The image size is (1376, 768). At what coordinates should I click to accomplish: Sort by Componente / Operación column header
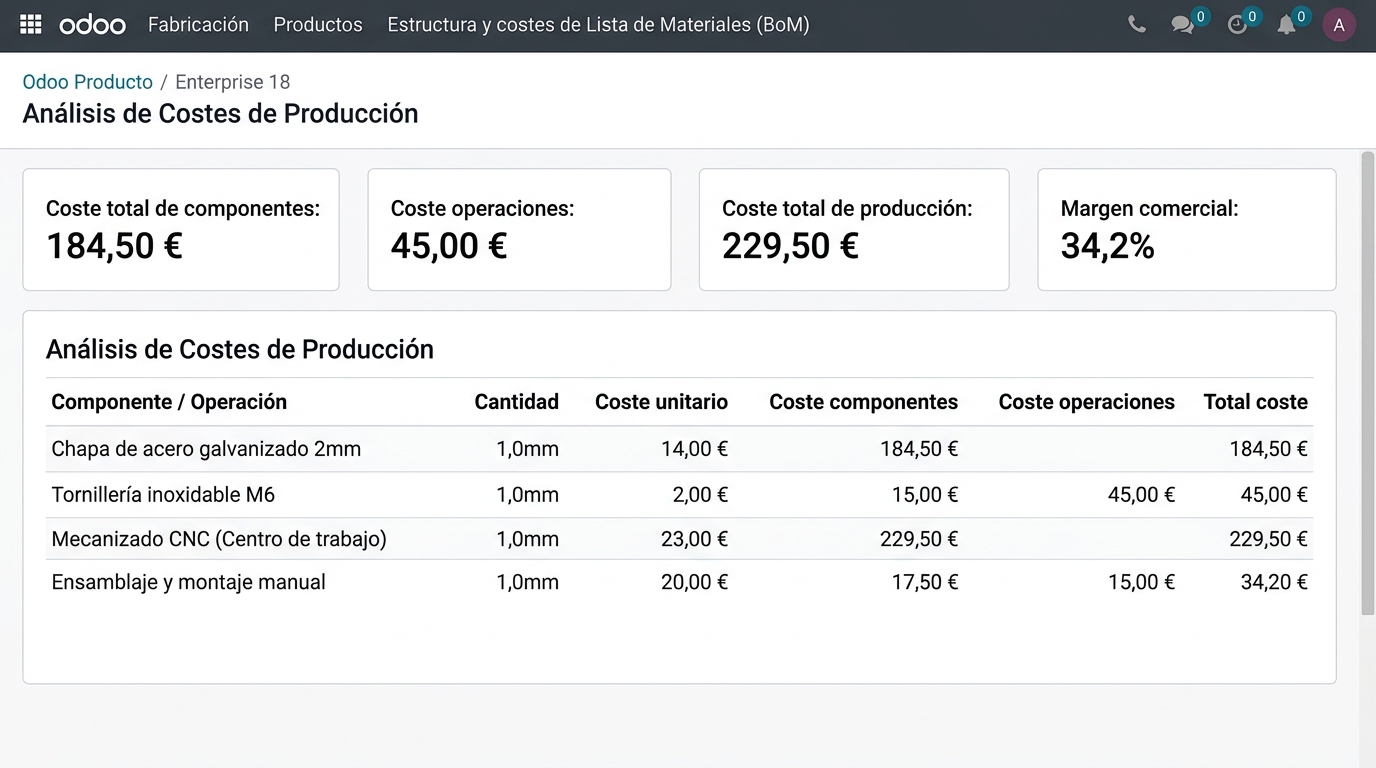[169, 402]
